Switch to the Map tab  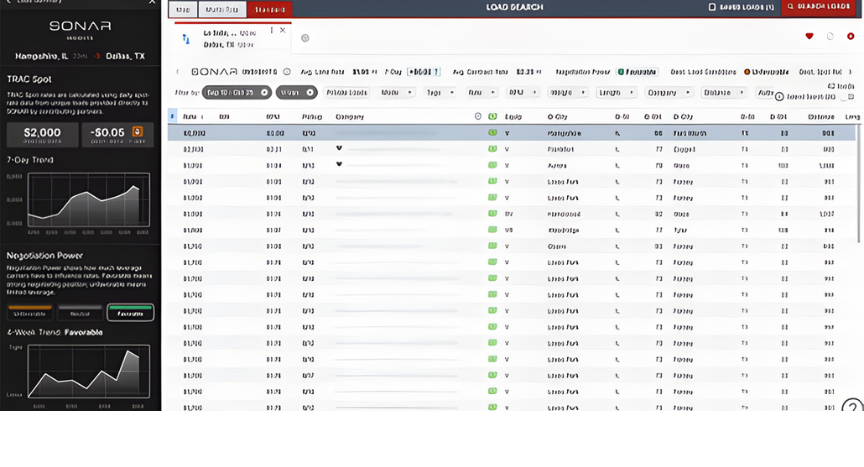tap(182, 8)
